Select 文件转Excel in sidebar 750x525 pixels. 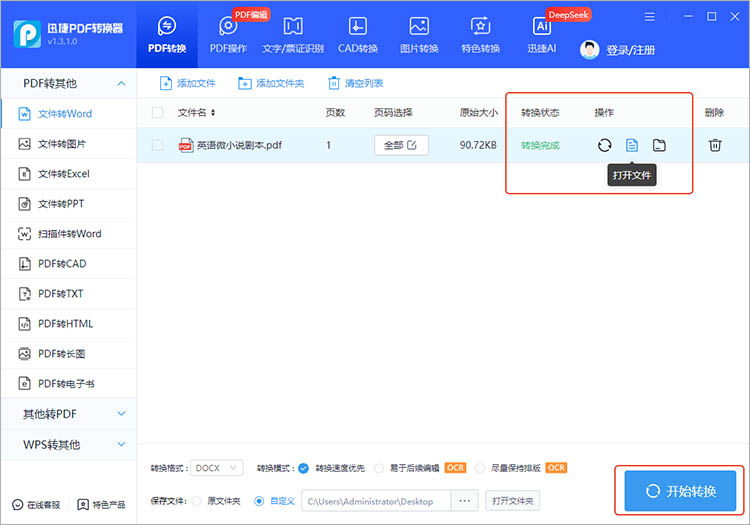coord(68,174)
